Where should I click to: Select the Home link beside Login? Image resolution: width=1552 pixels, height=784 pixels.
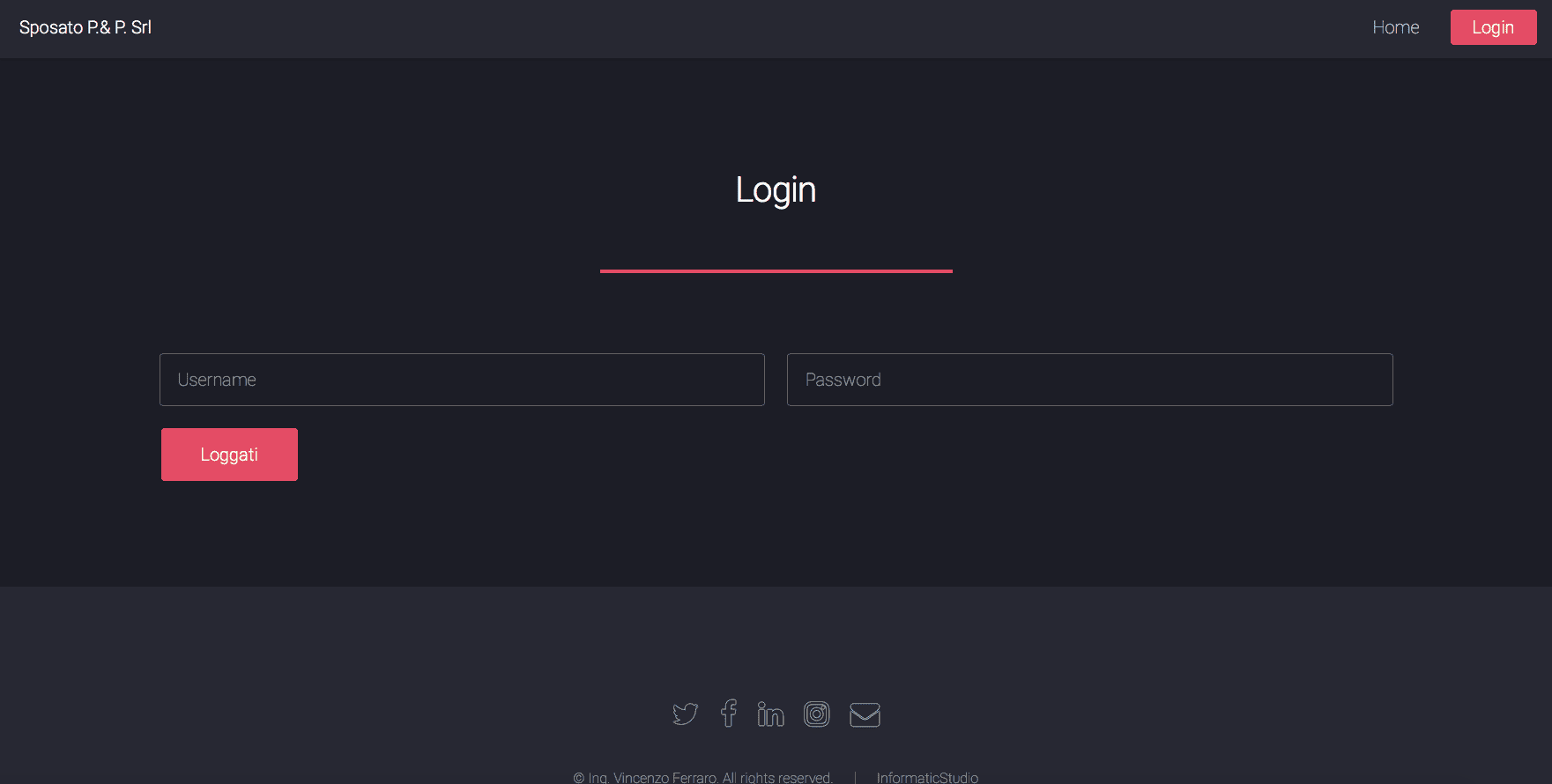click(1396, 27)
